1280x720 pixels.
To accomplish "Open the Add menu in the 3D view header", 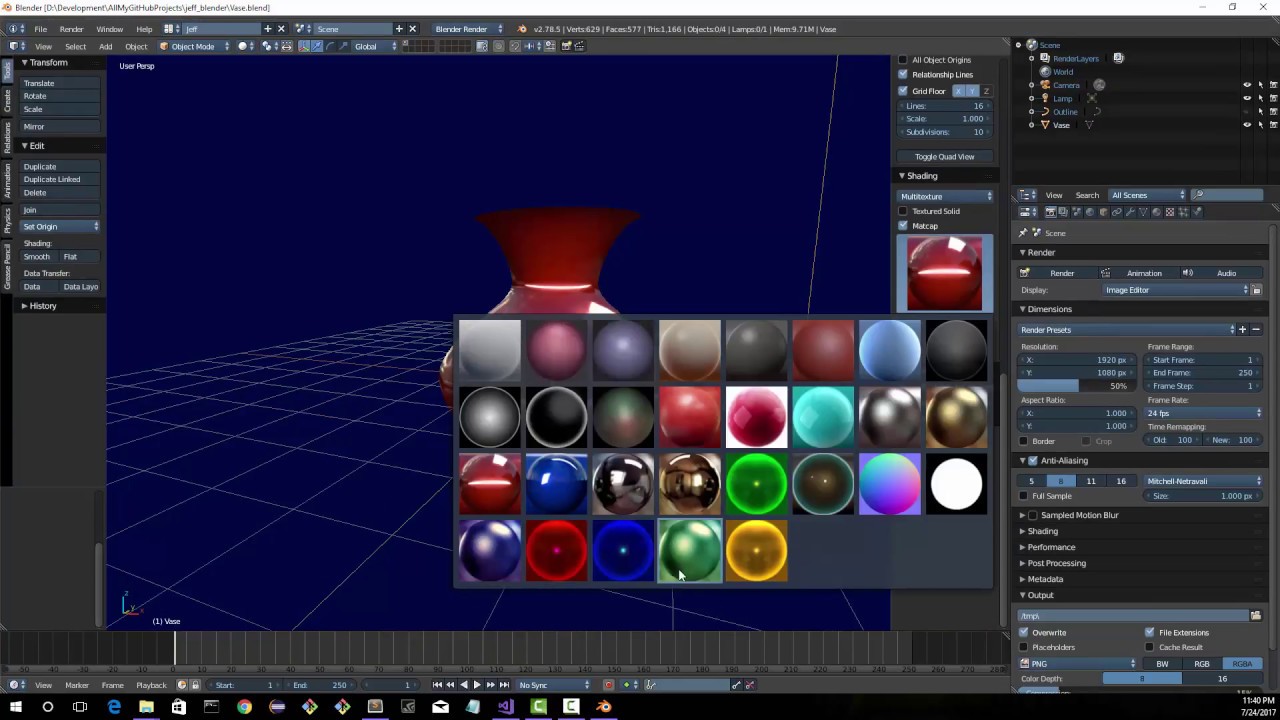I will (x=105, y=46).
